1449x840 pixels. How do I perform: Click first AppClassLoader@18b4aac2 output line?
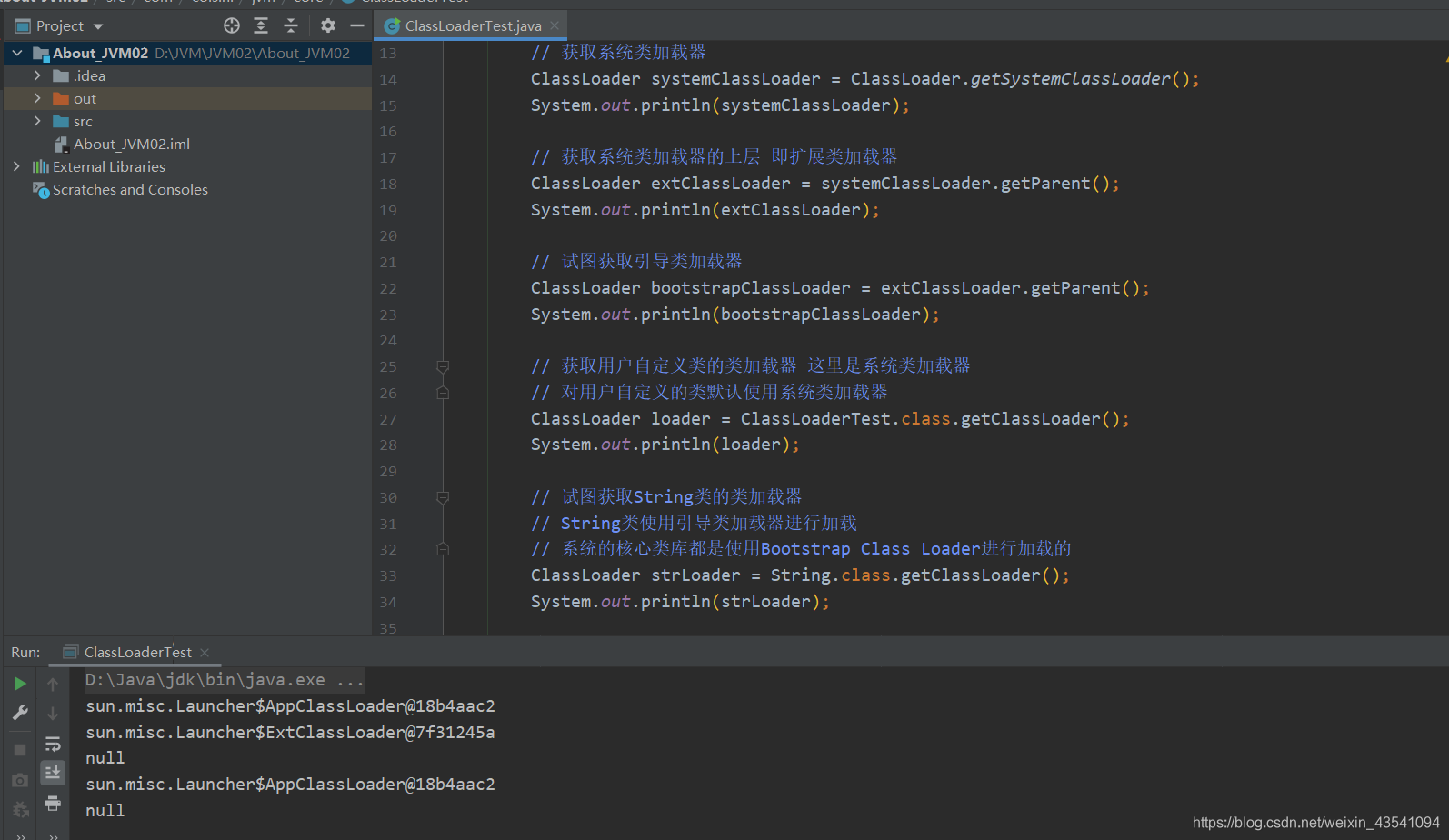pos(290,705)
